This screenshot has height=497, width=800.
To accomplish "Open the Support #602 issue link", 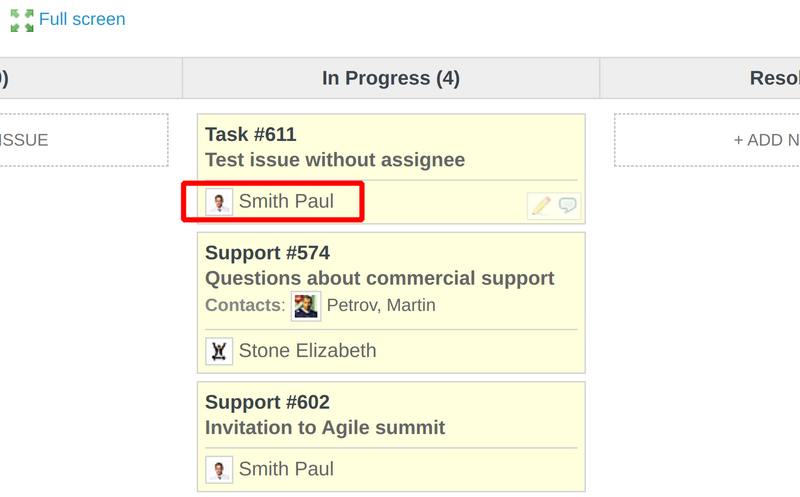I will (x=267, y=402).
